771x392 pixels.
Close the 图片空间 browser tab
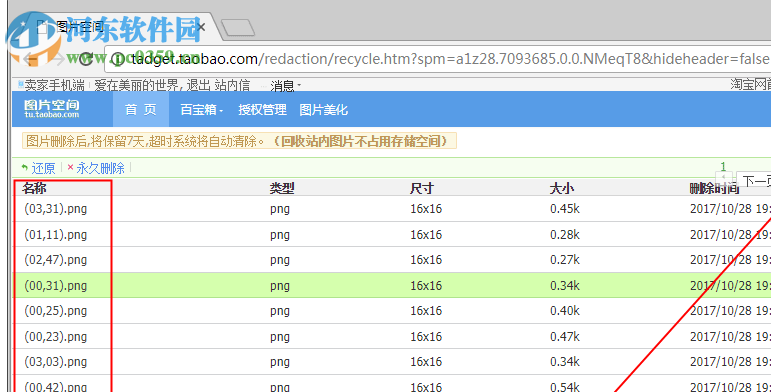200,26
